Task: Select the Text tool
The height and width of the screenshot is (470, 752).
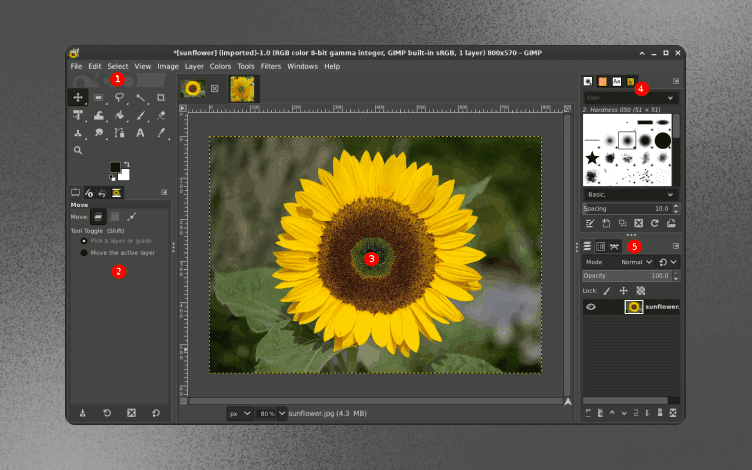Action: [140, 132]
